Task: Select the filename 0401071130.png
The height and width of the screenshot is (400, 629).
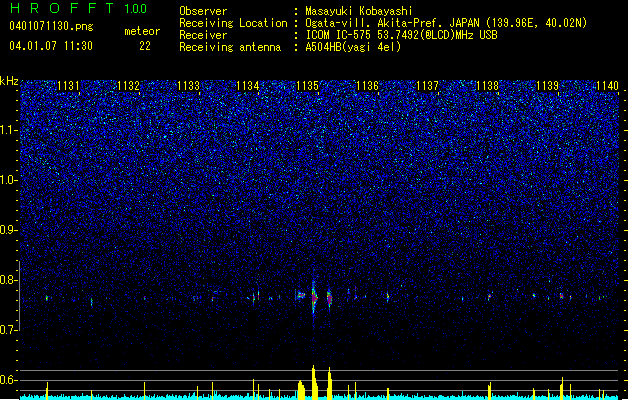Action: (x=51, y=26)
